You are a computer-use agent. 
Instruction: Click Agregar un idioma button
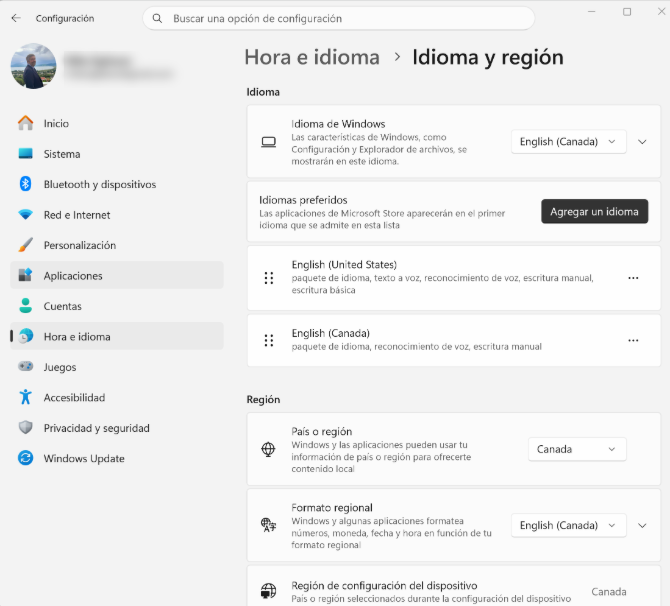594,212
